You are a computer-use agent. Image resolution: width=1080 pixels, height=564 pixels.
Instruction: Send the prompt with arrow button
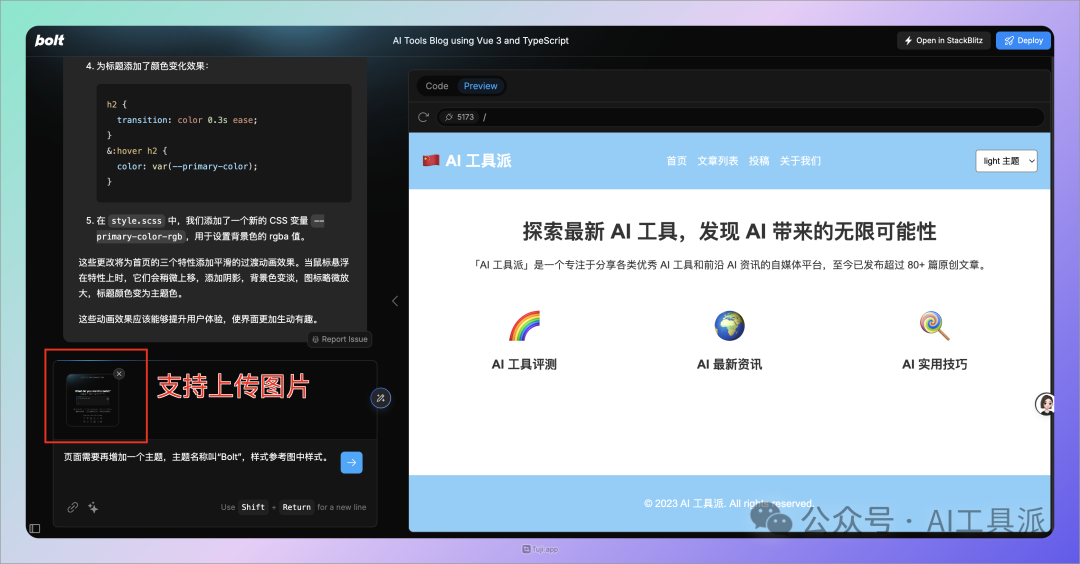click(x=351, y=463)
